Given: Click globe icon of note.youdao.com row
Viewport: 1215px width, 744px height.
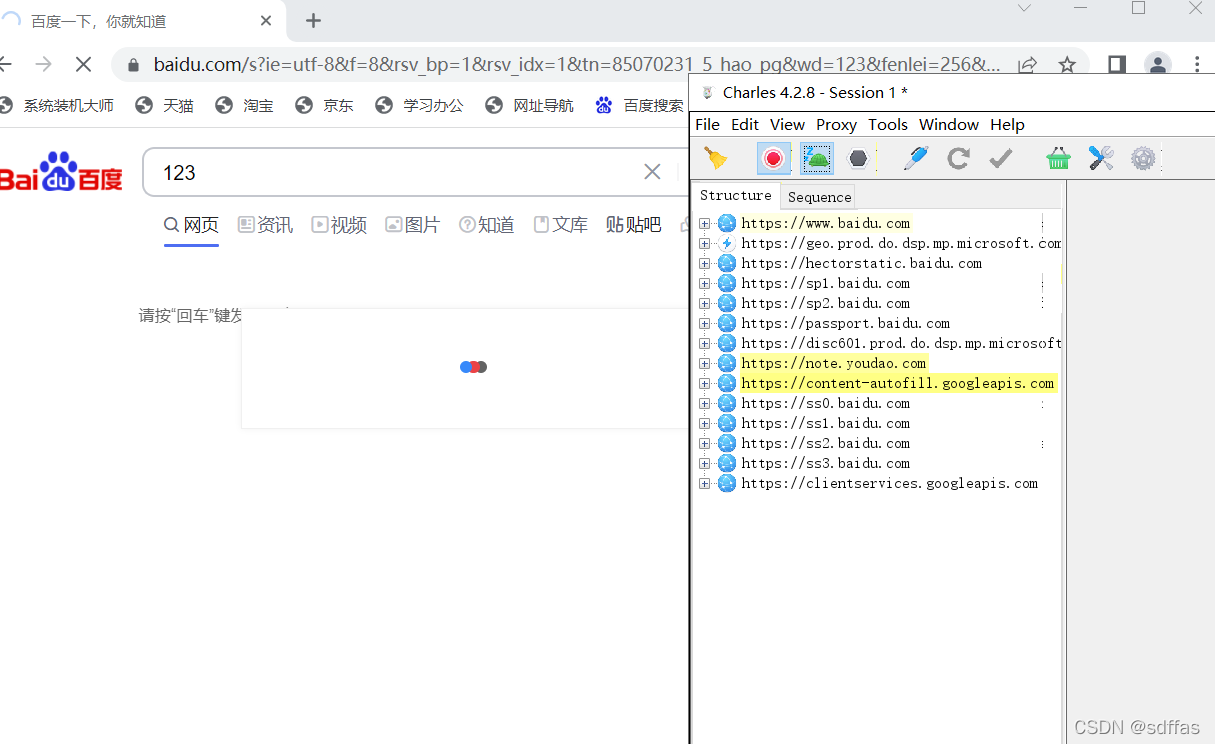Looking at the screenshot, I should [x=727, y=363].
